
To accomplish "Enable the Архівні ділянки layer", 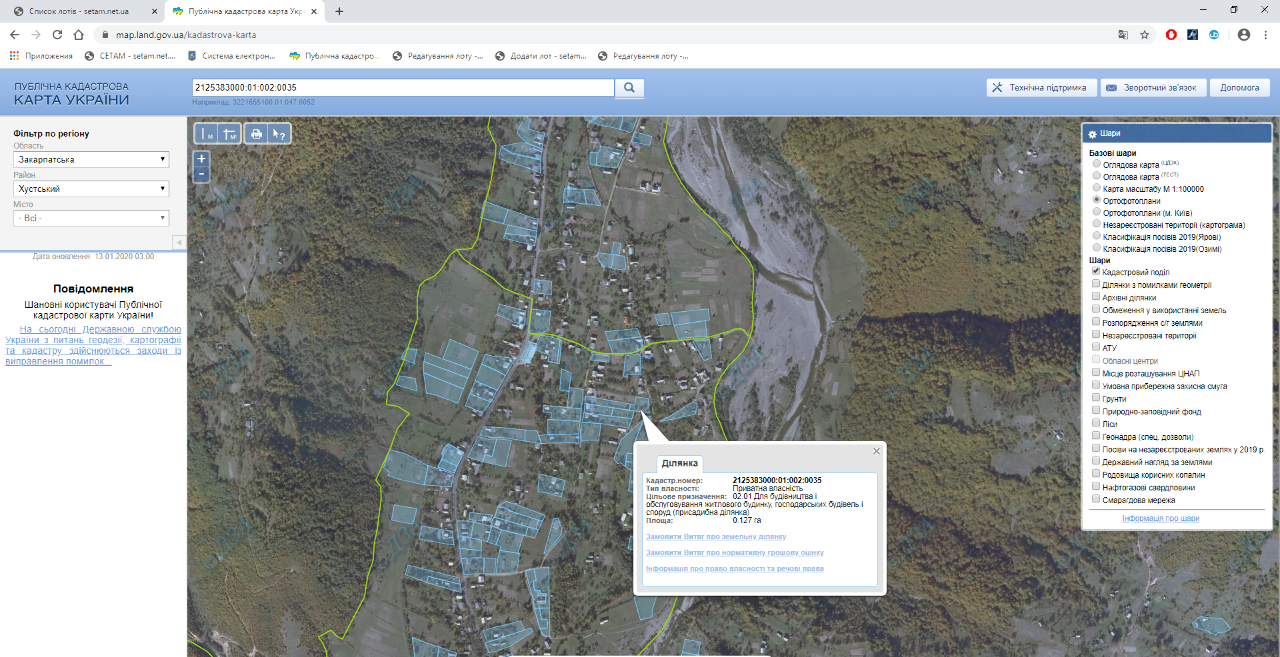I will [x=1097, y=297].
